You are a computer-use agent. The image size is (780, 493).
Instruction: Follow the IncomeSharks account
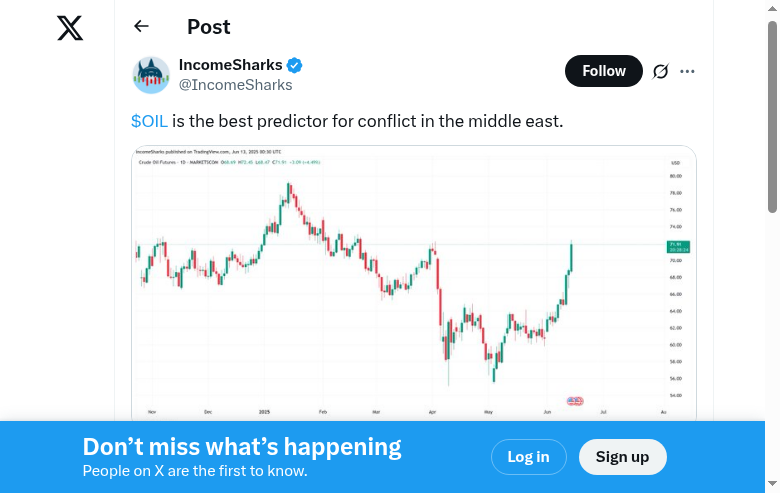(x=603, y=71)
